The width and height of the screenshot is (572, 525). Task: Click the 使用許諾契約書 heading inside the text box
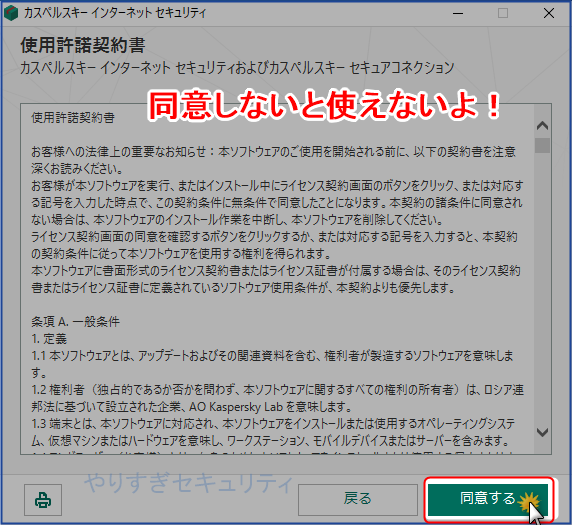point(73,117)
